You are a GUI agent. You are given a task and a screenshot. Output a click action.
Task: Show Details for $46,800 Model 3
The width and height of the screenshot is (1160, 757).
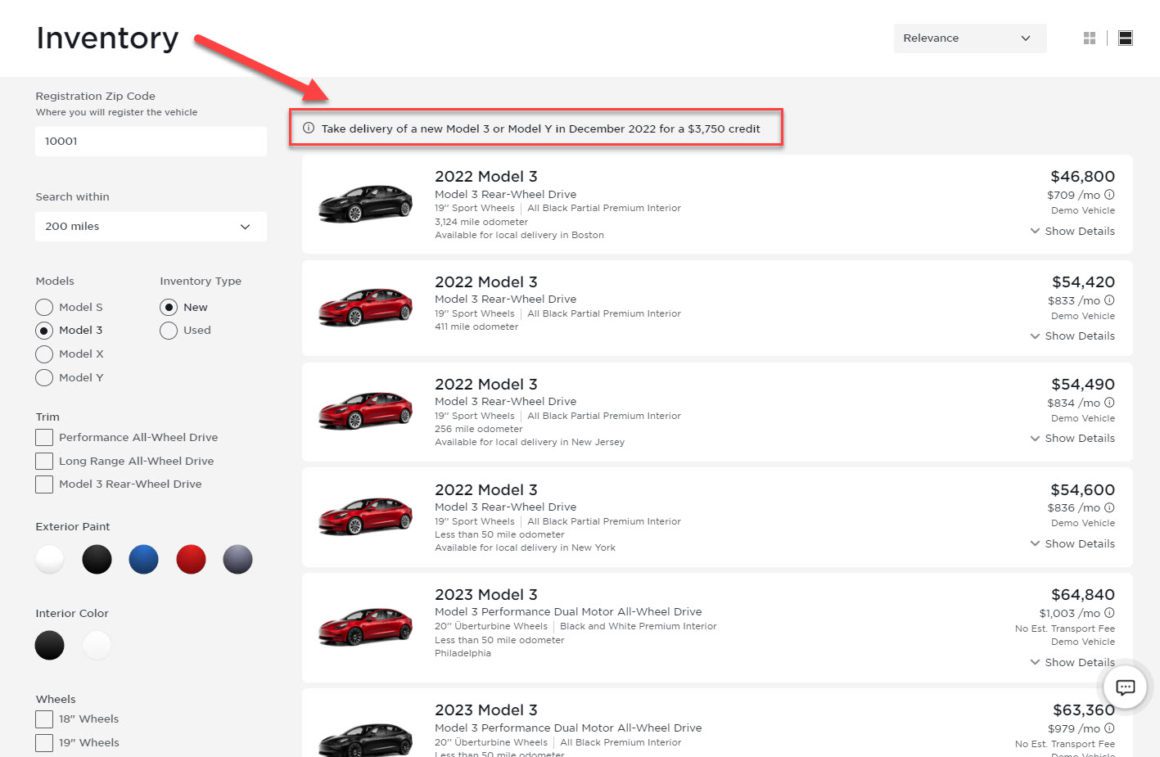pyautogui.click(x=1072, y=231)
